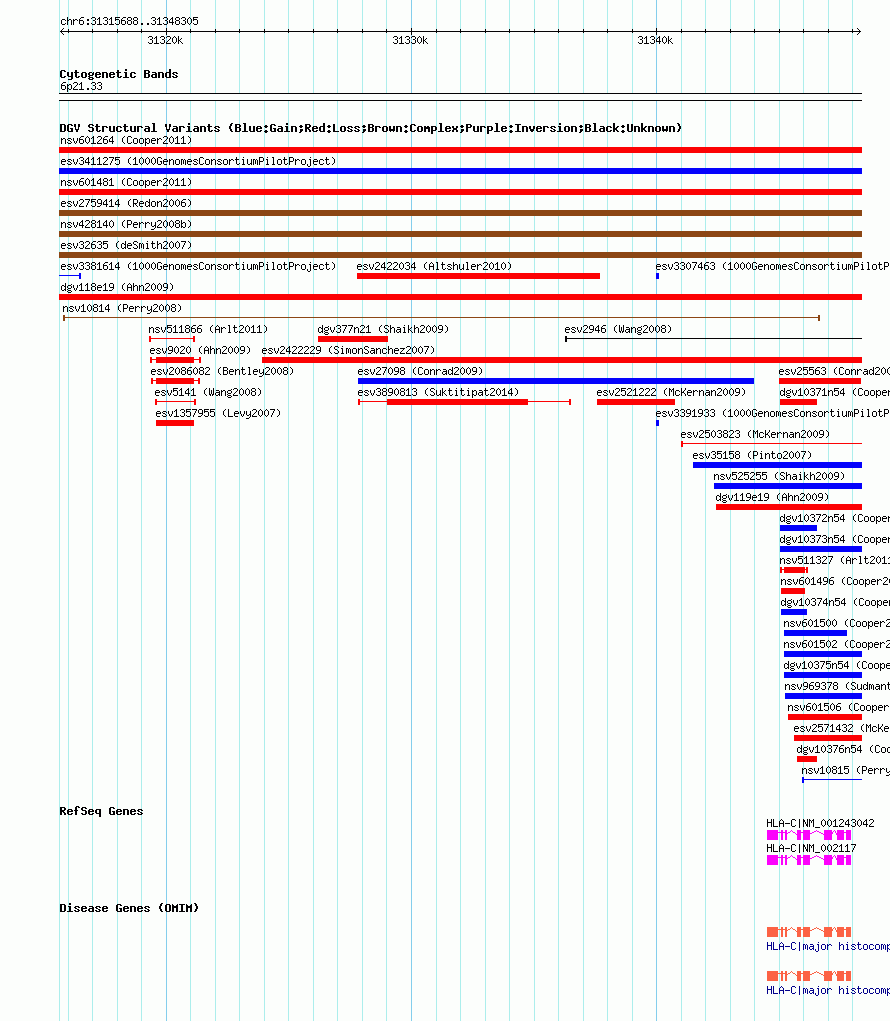Select esv2503823 (McKernan2009) label

pos(755,434)
